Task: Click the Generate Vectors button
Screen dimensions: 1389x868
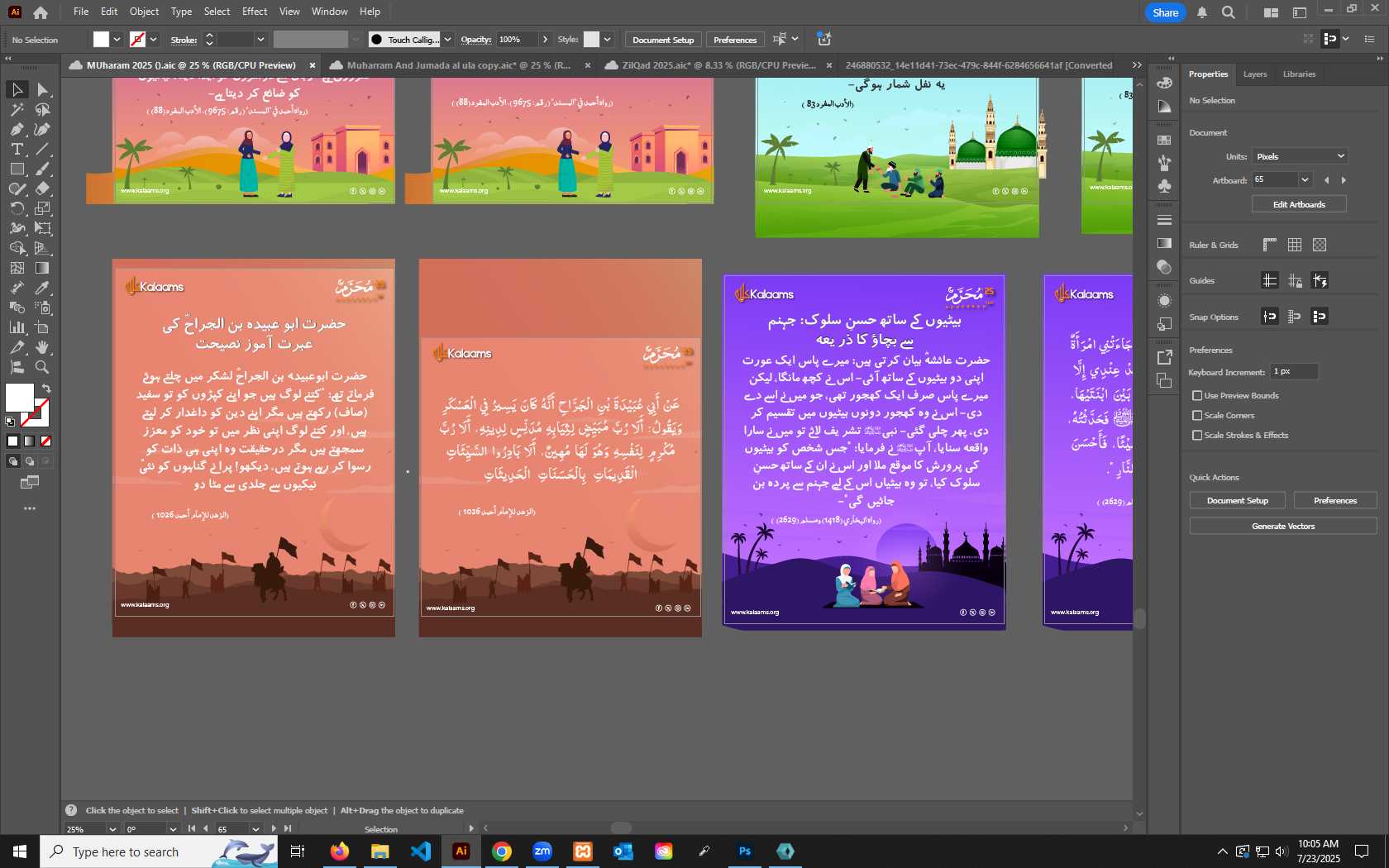Action: pos(1283,526)
